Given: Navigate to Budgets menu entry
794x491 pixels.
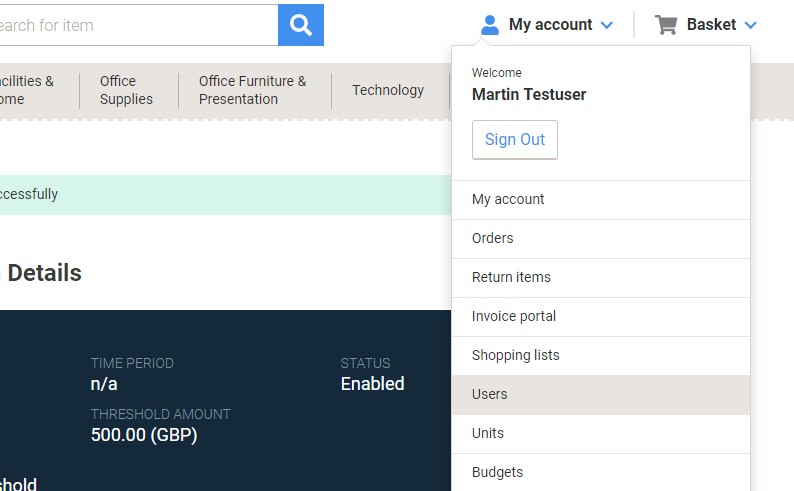Looking at the screenshot, I should 497,472.
